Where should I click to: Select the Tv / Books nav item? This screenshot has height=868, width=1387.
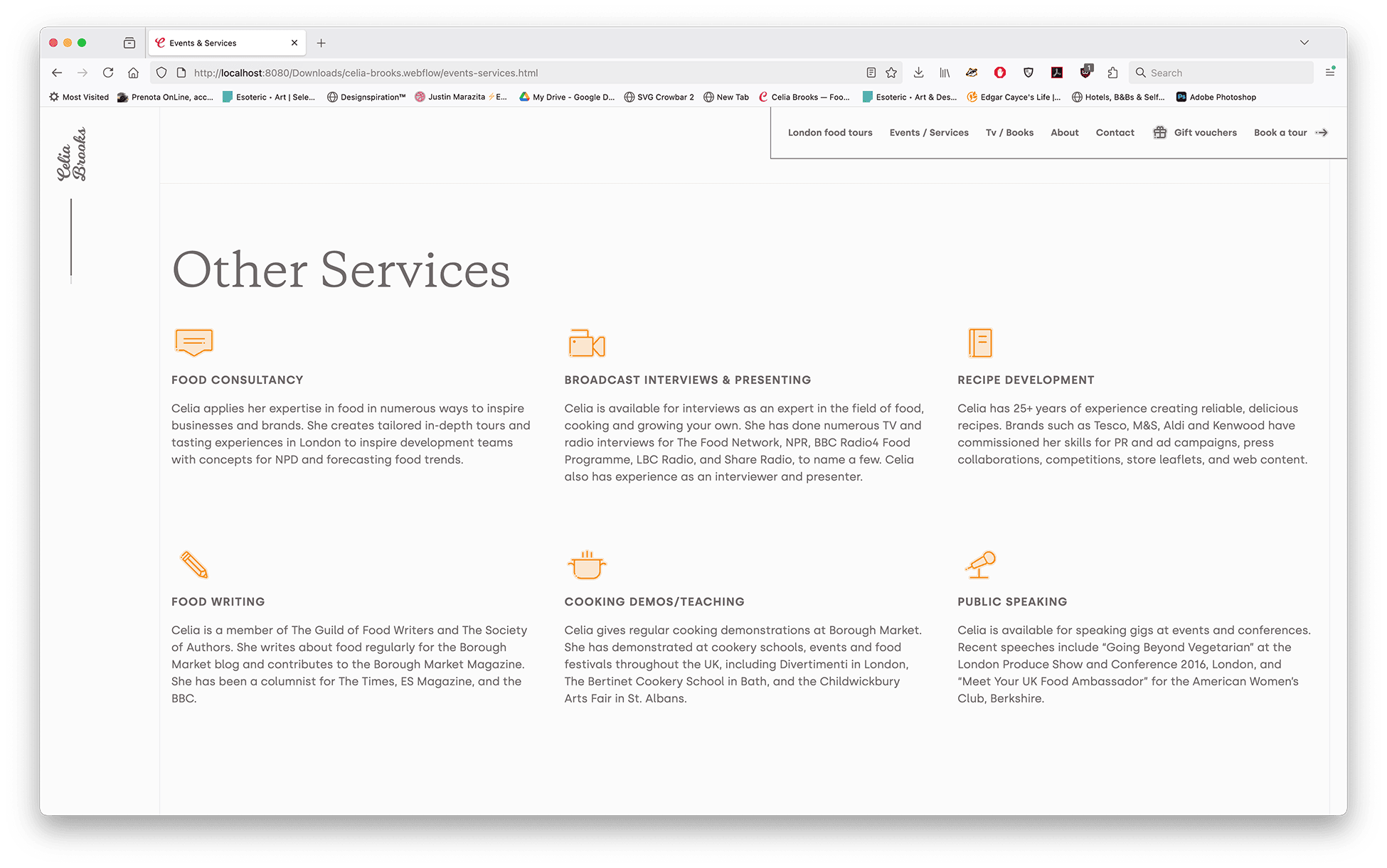click(1009, 132)
